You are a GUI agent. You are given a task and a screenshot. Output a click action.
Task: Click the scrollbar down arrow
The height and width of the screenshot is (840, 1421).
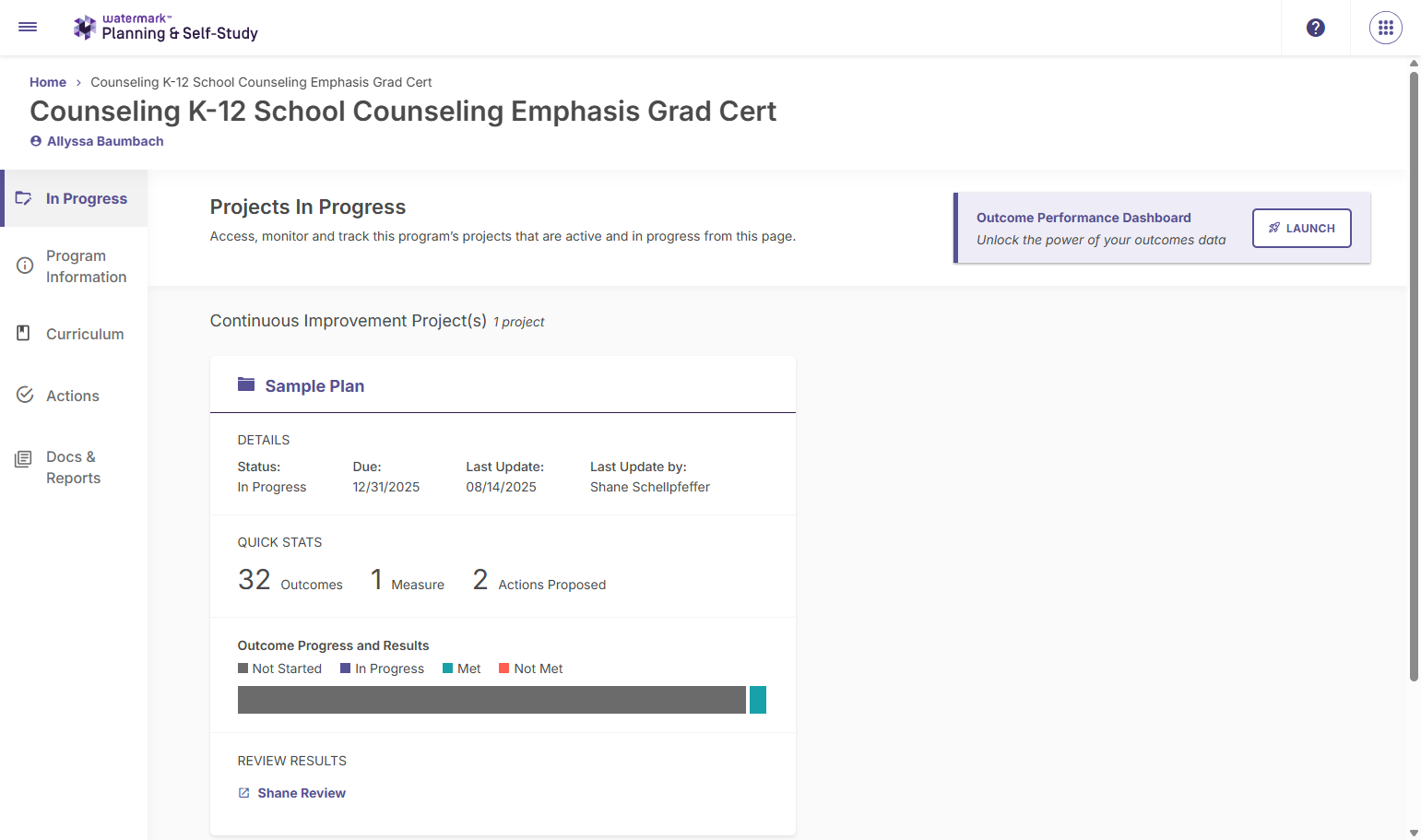[x=1414, y=833]
